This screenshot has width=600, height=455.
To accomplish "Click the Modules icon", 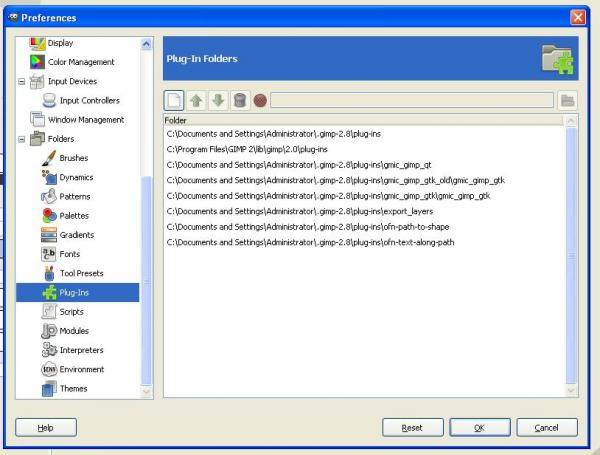I will click(x=49, y=331).
